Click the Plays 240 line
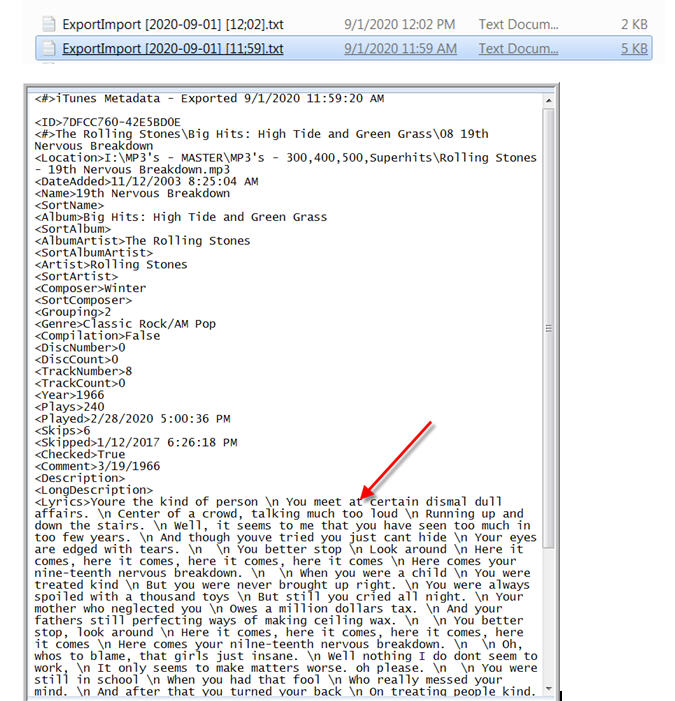Image resolution: width=675 pixels, height=701 pixels. tap(69, 407)
